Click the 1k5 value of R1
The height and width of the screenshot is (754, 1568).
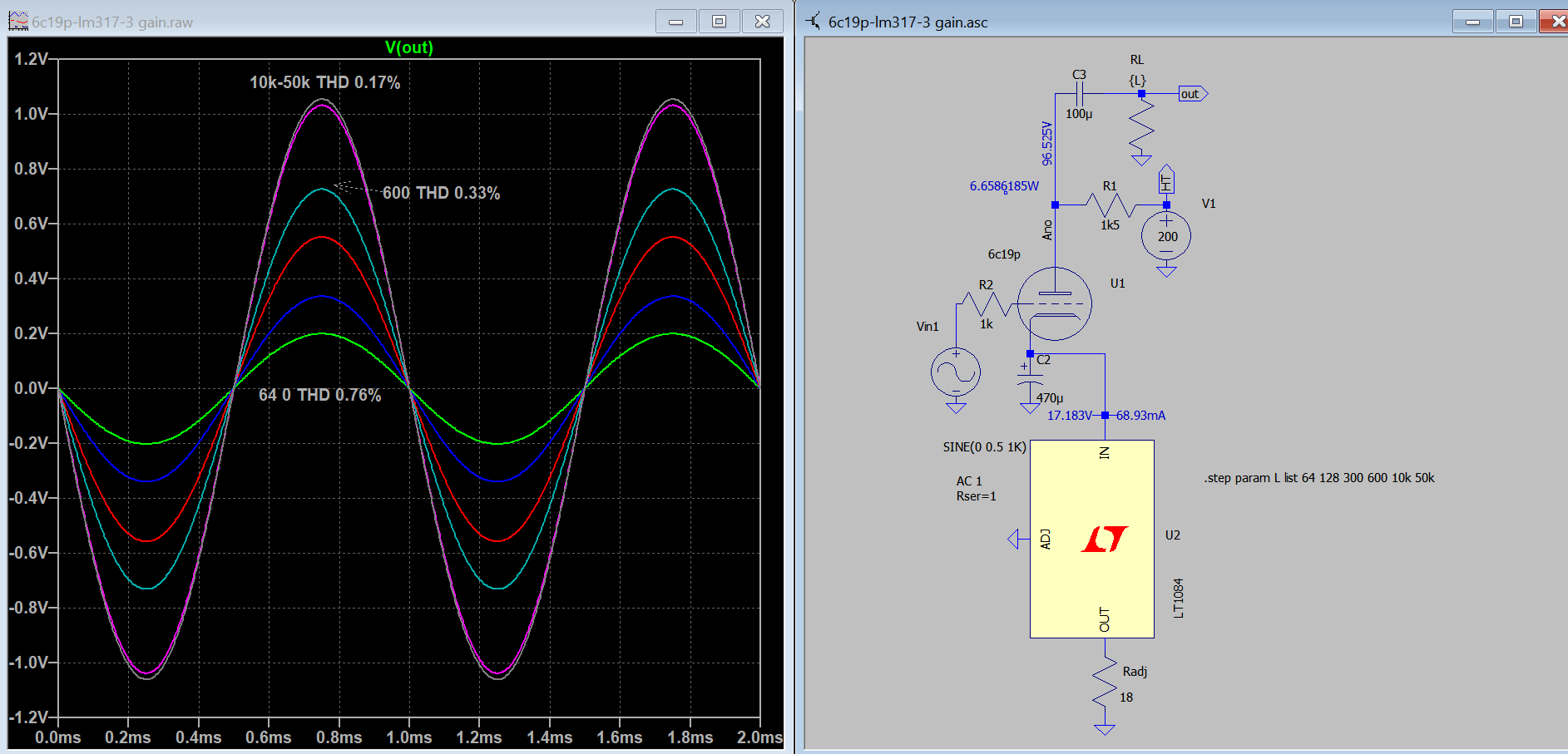click(x=1110, y=225)
